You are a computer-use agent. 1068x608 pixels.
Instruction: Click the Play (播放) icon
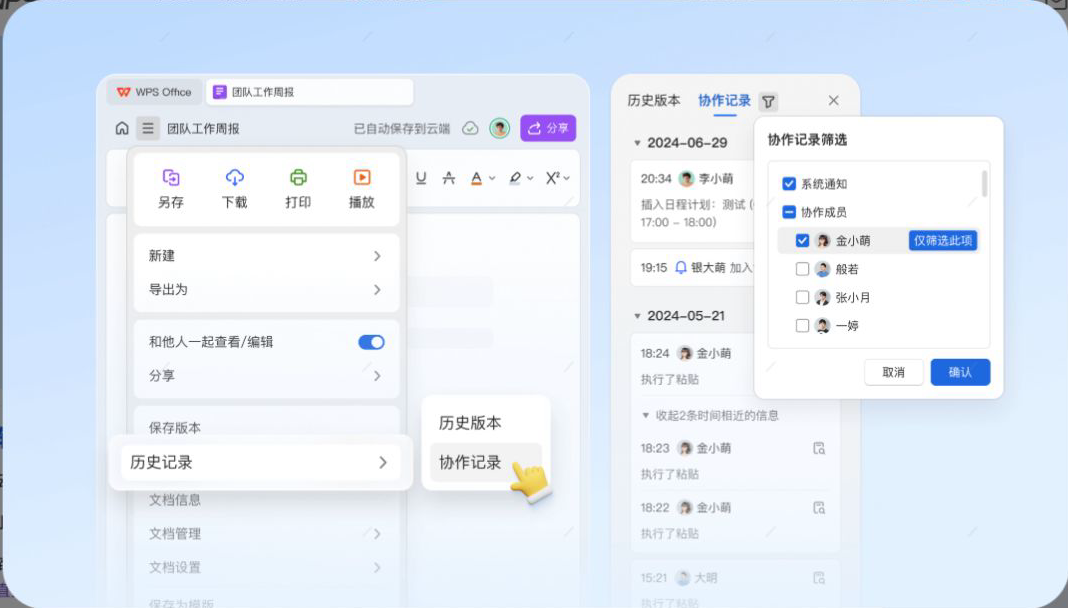click(362, 178)
